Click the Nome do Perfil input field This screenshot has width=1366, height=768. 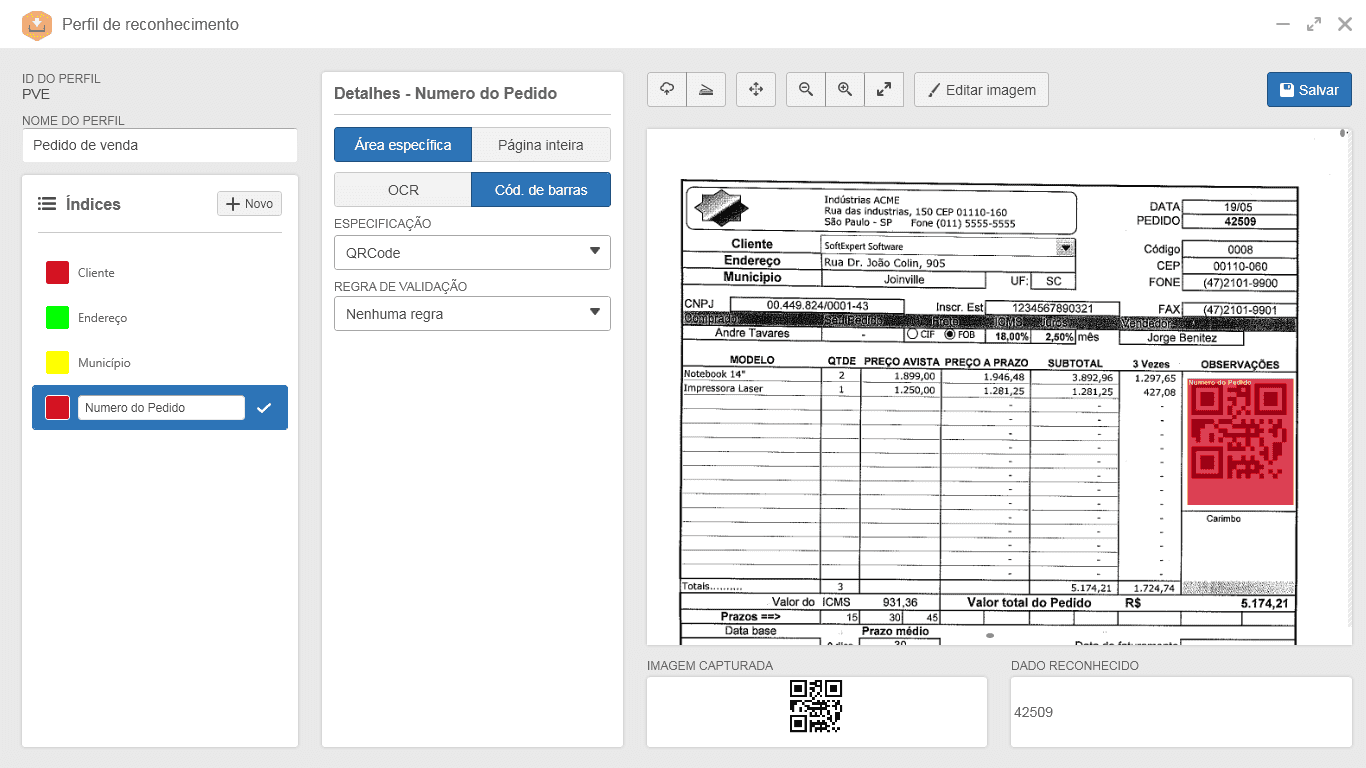click(160, 145)
